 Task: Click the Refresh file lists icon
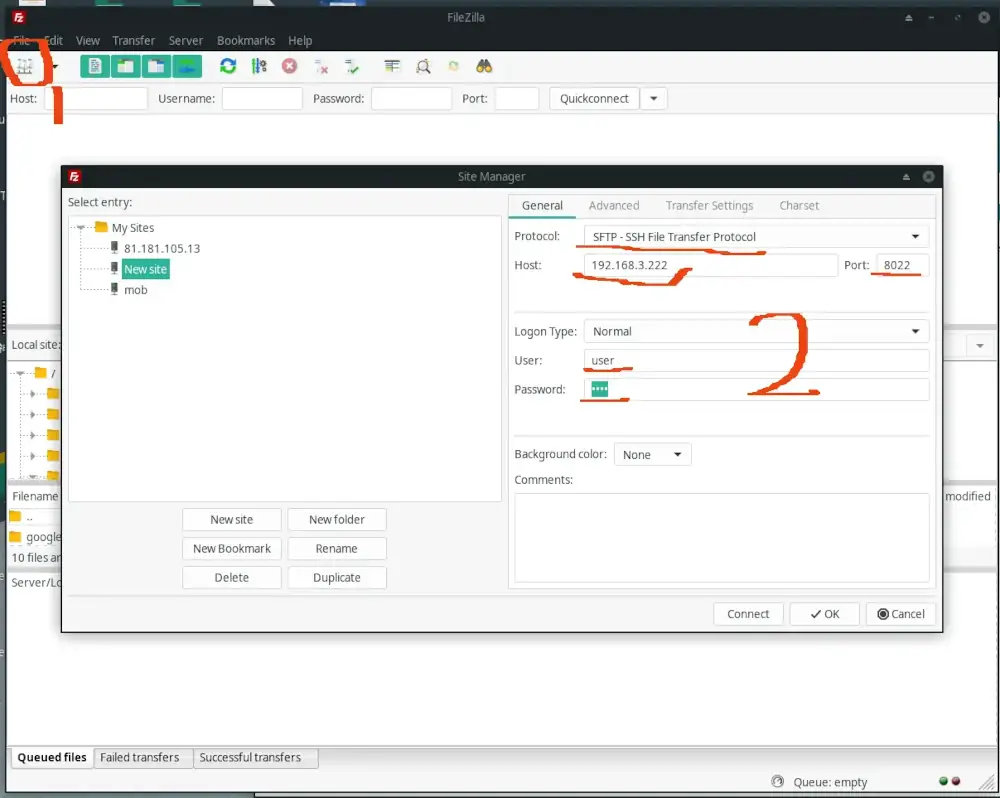coord(228,66)
